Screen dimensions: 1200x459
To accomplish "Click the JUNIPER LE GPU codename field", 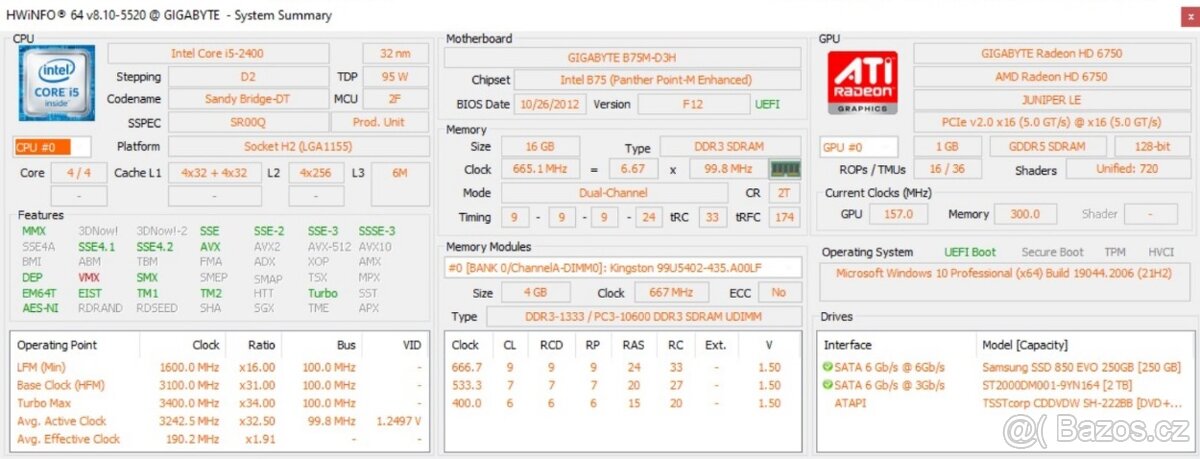I will (x=1051, y=99).
